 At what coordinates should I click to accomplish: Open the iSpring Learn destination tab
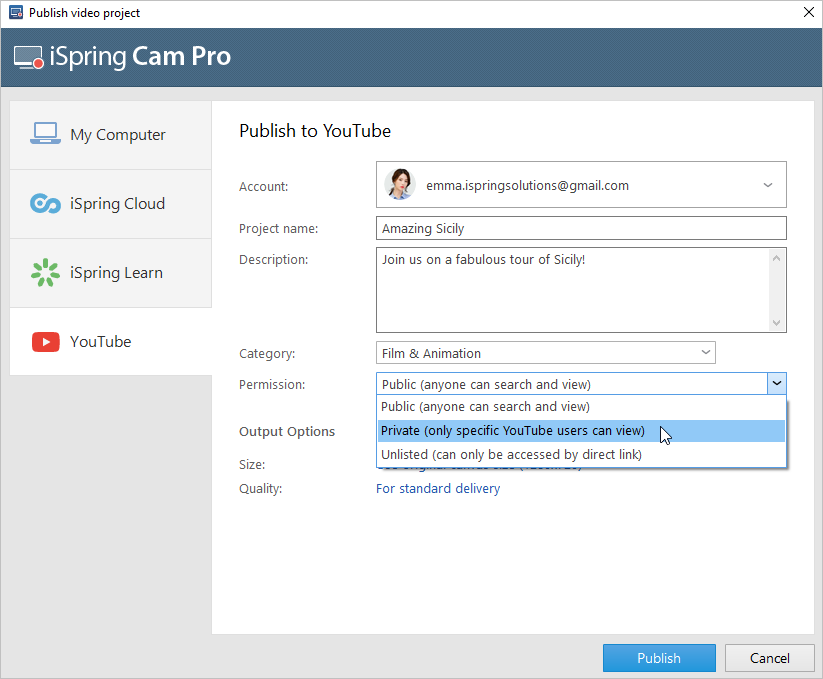[x=111, y=273]
